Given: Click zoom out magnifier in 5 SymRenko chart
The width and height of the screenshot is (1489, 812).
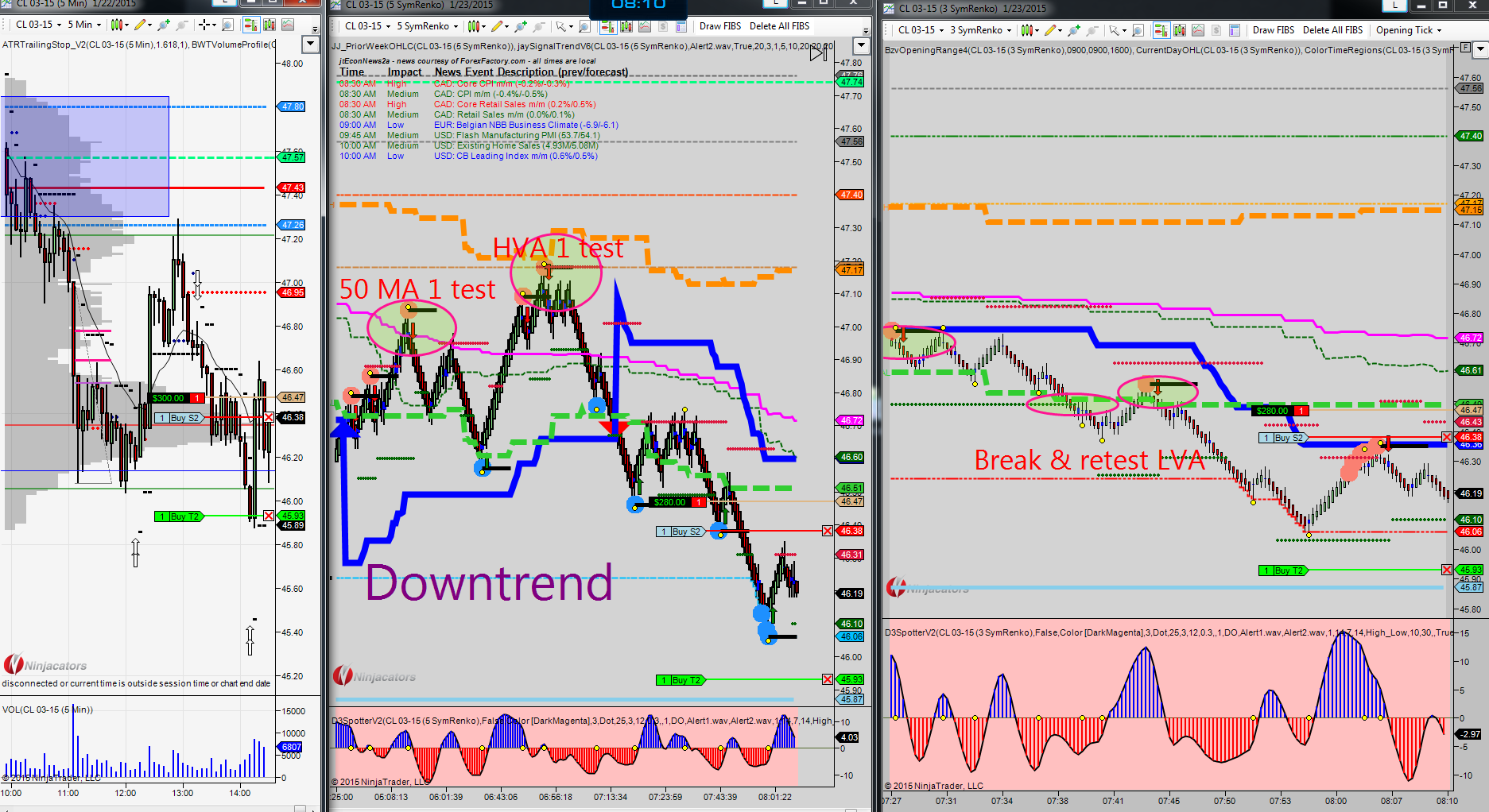Looking at the screenshot, I should 540,26.
